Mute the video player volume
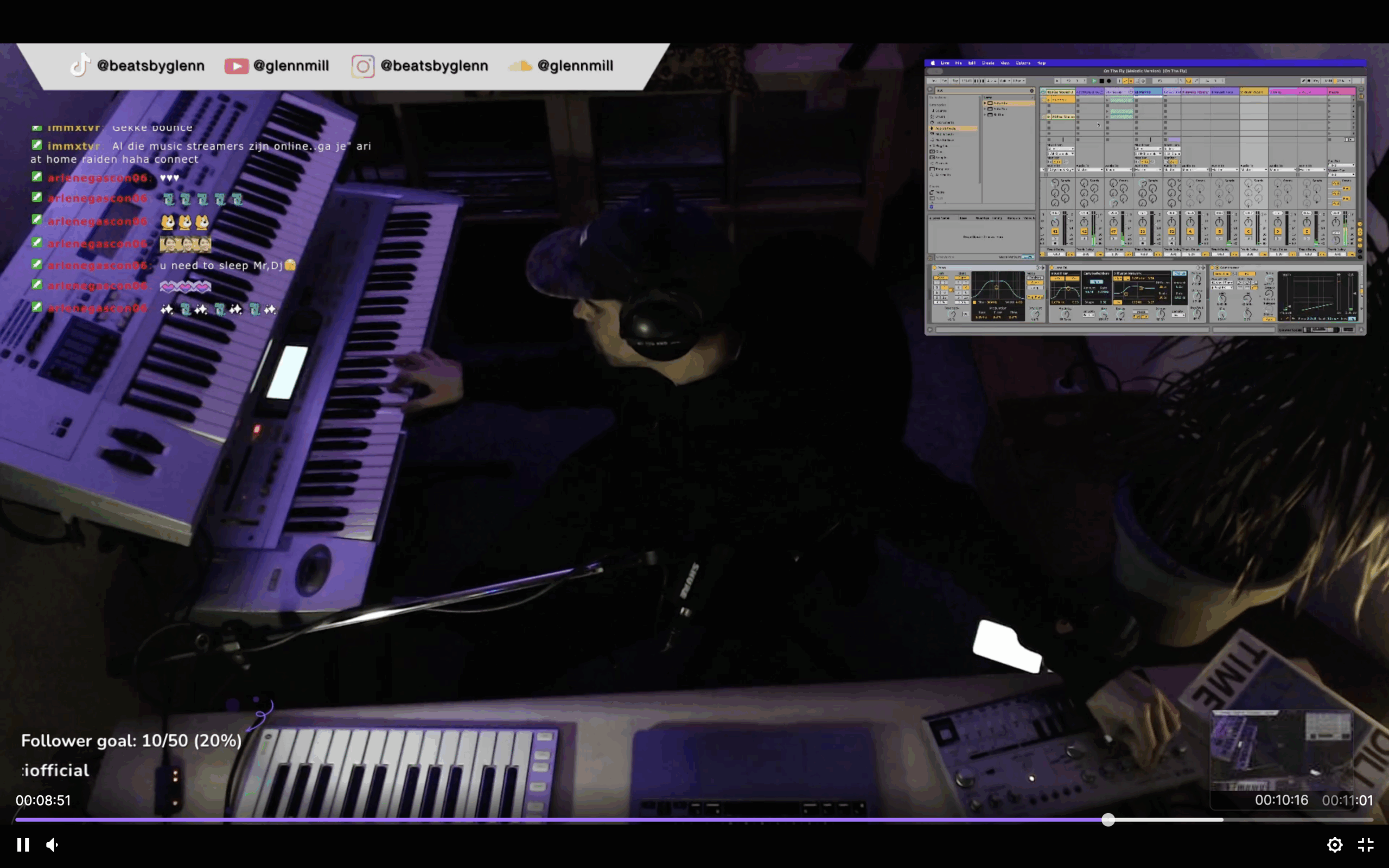The image size is (1389, 868). pyautogui.click(x=52, y=845)
